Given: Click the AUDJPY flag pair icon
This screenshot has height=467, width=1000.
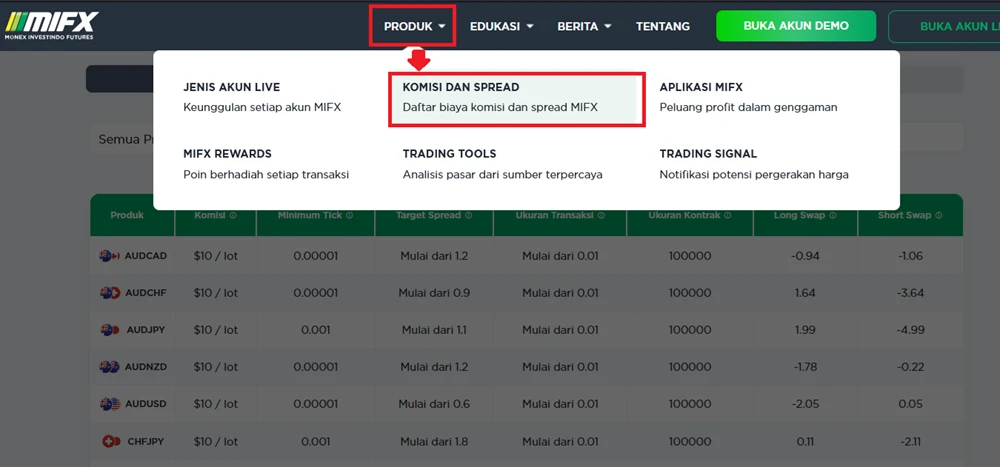Looking at the screenshot, I should [110, 330].
